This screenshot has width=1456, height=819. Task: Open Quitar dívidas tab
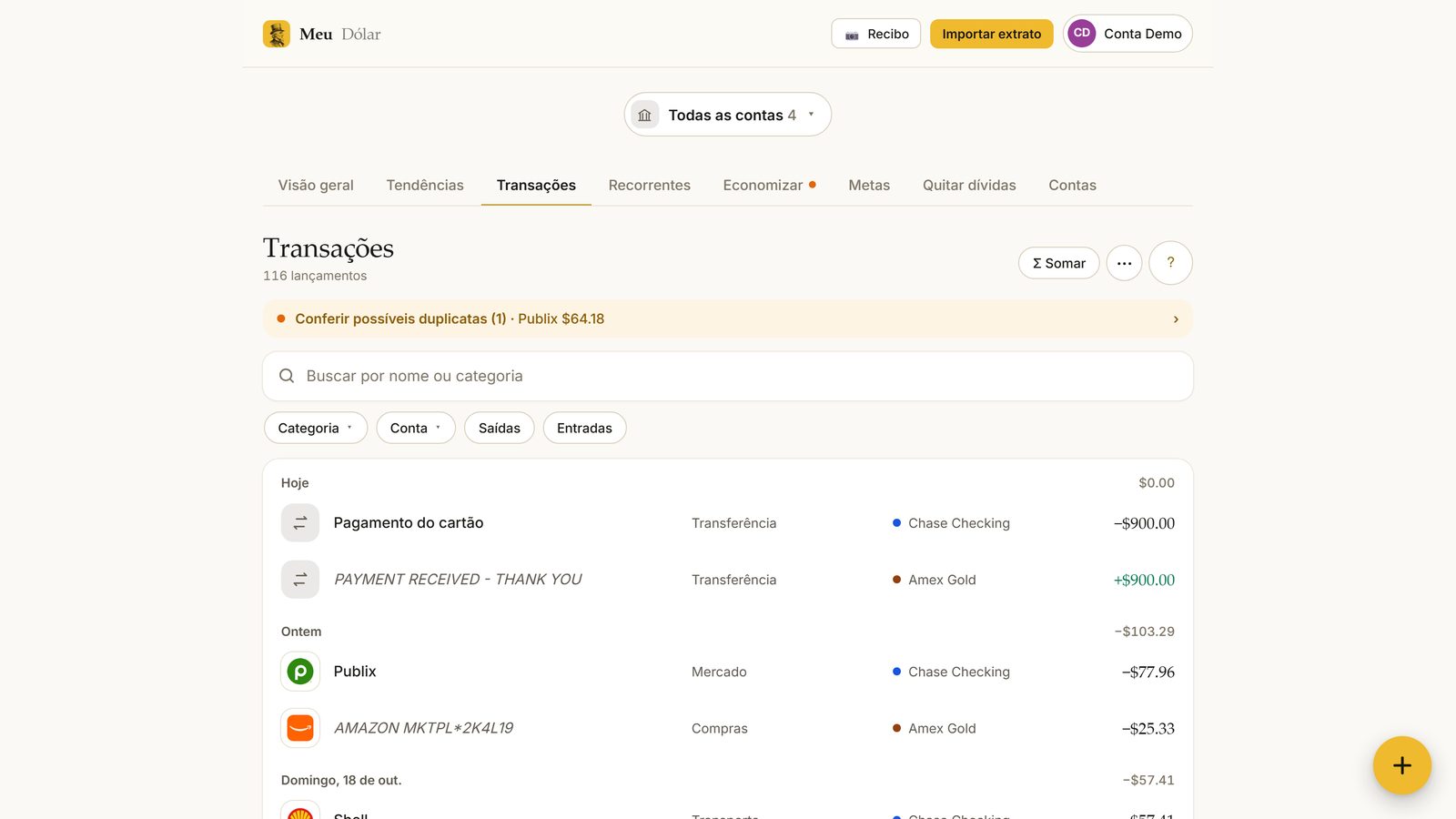(969, 185)
